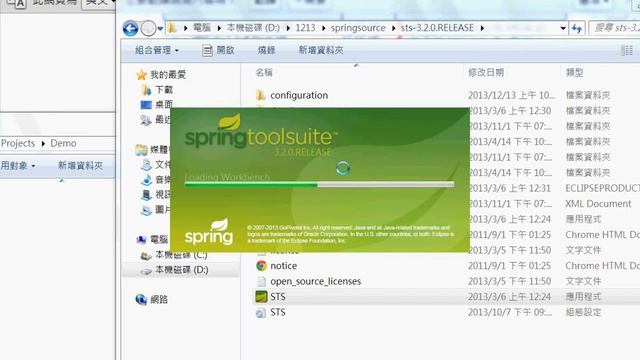Click 新增資料夾 in the left window toolbar
The height and width of the screenshot is (360, 640).
[x=80, y=165]
